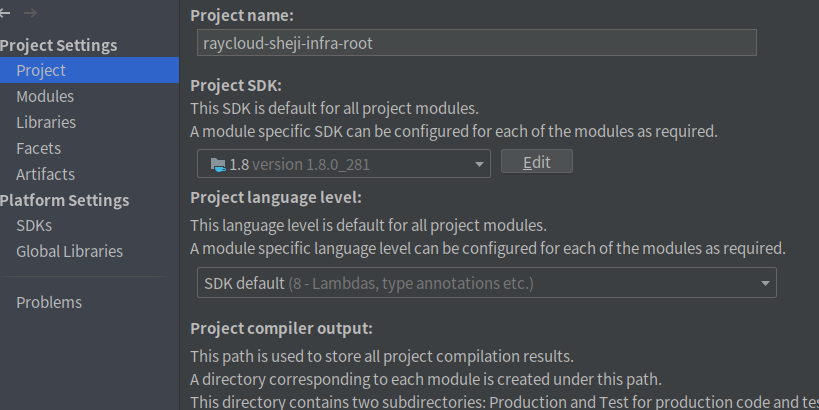Go to Facets settings
The width and height of the screenshot is (819, 410).
coord(38,148)
